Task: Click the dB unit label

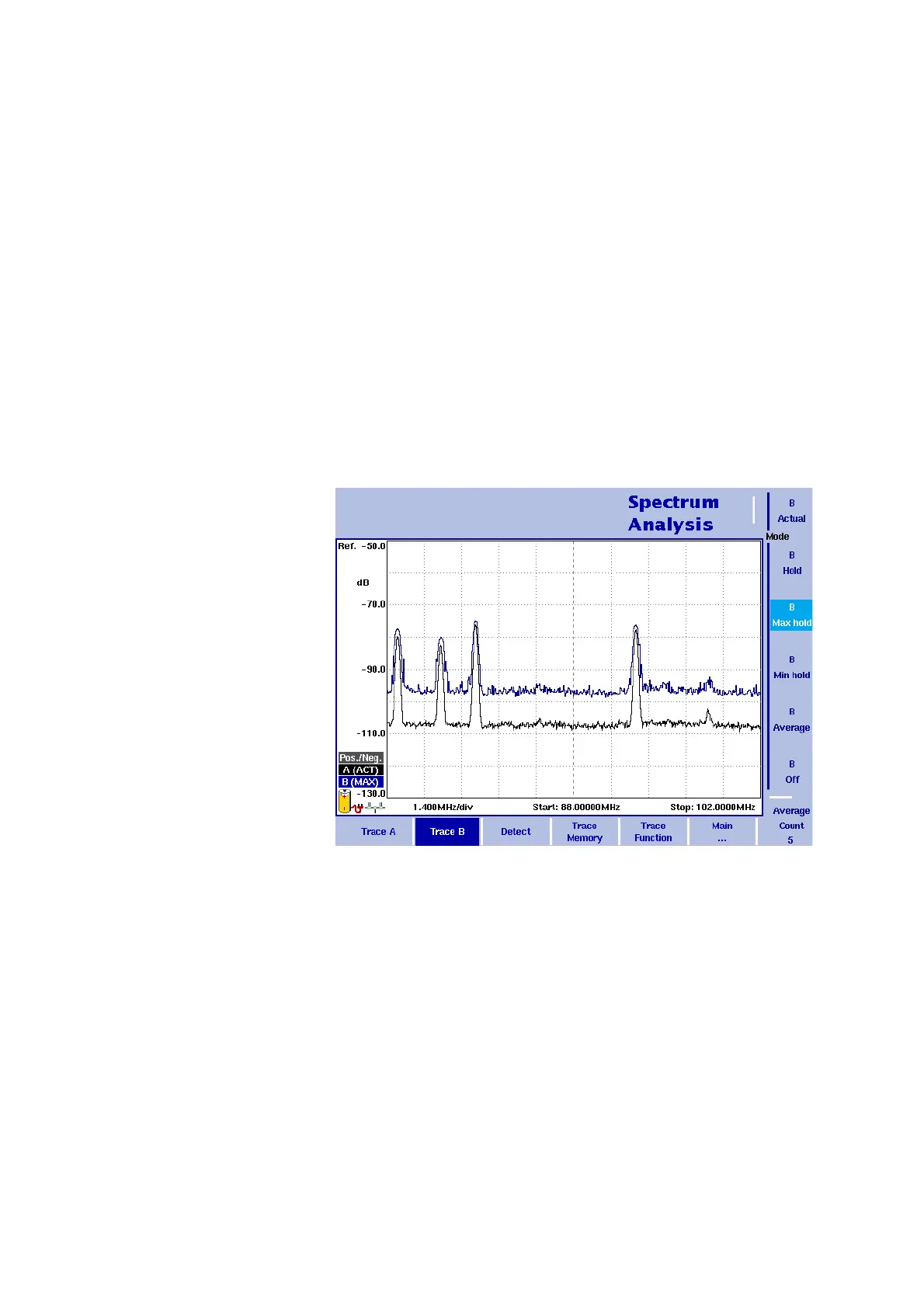Action: tap(363, 583)
